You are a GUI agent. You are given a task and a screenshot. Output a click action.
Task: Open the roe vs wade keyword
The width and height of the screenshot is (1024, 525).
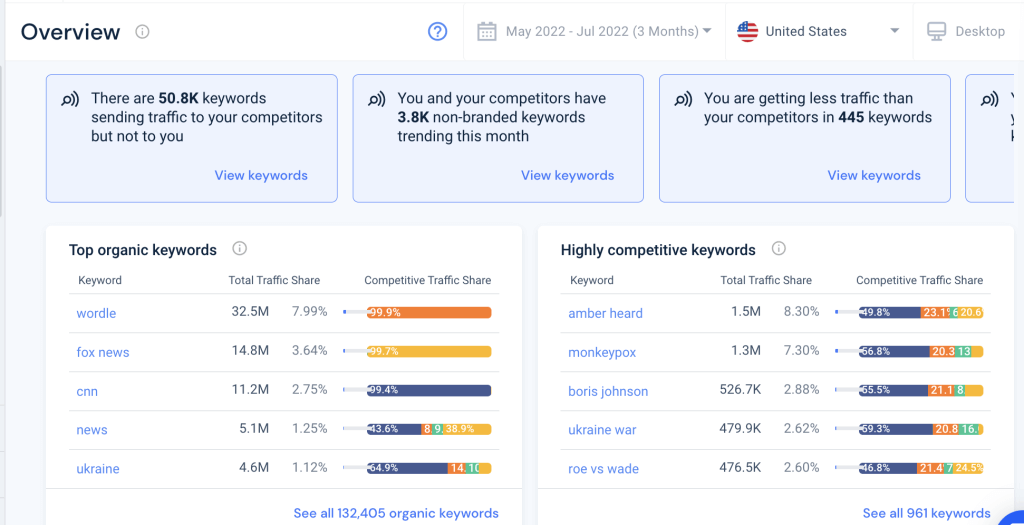(603, 469)
